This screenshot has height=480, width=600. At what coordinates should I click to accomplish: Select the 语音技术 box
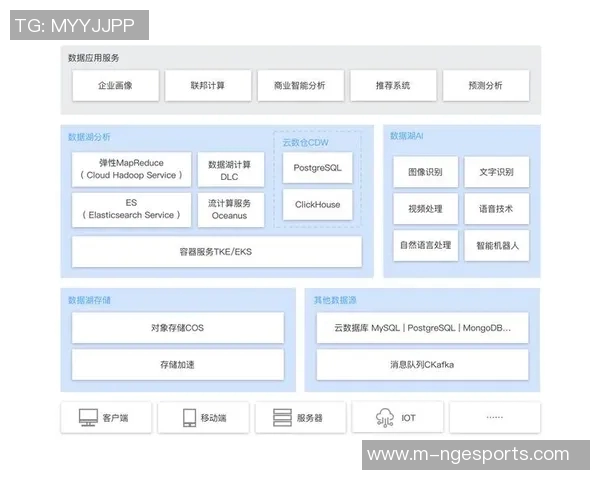click(497, 209)
